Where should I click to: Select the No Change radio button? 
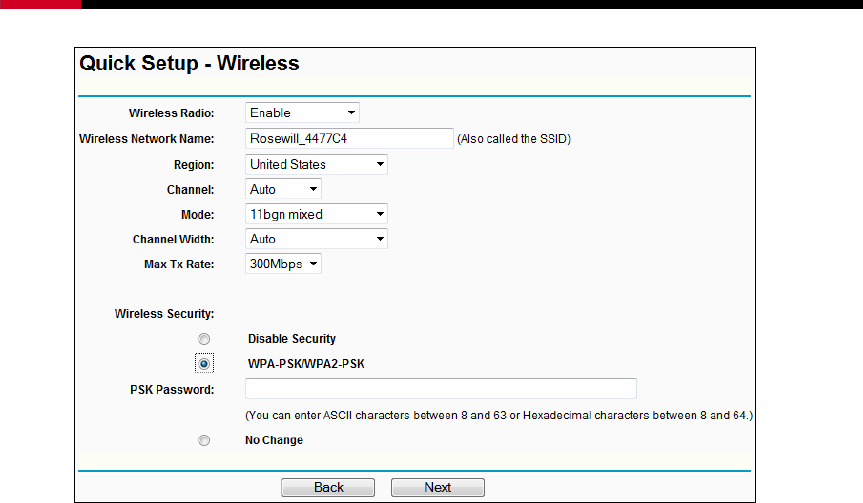point(204,440)
